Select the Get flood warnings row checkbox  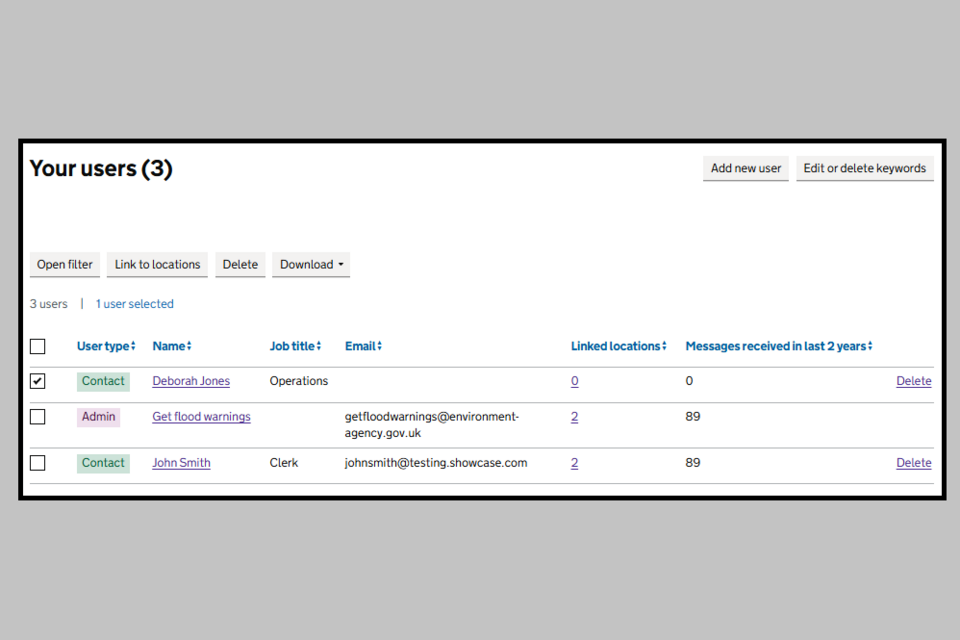pyautogui.click(x=38, y=417)
